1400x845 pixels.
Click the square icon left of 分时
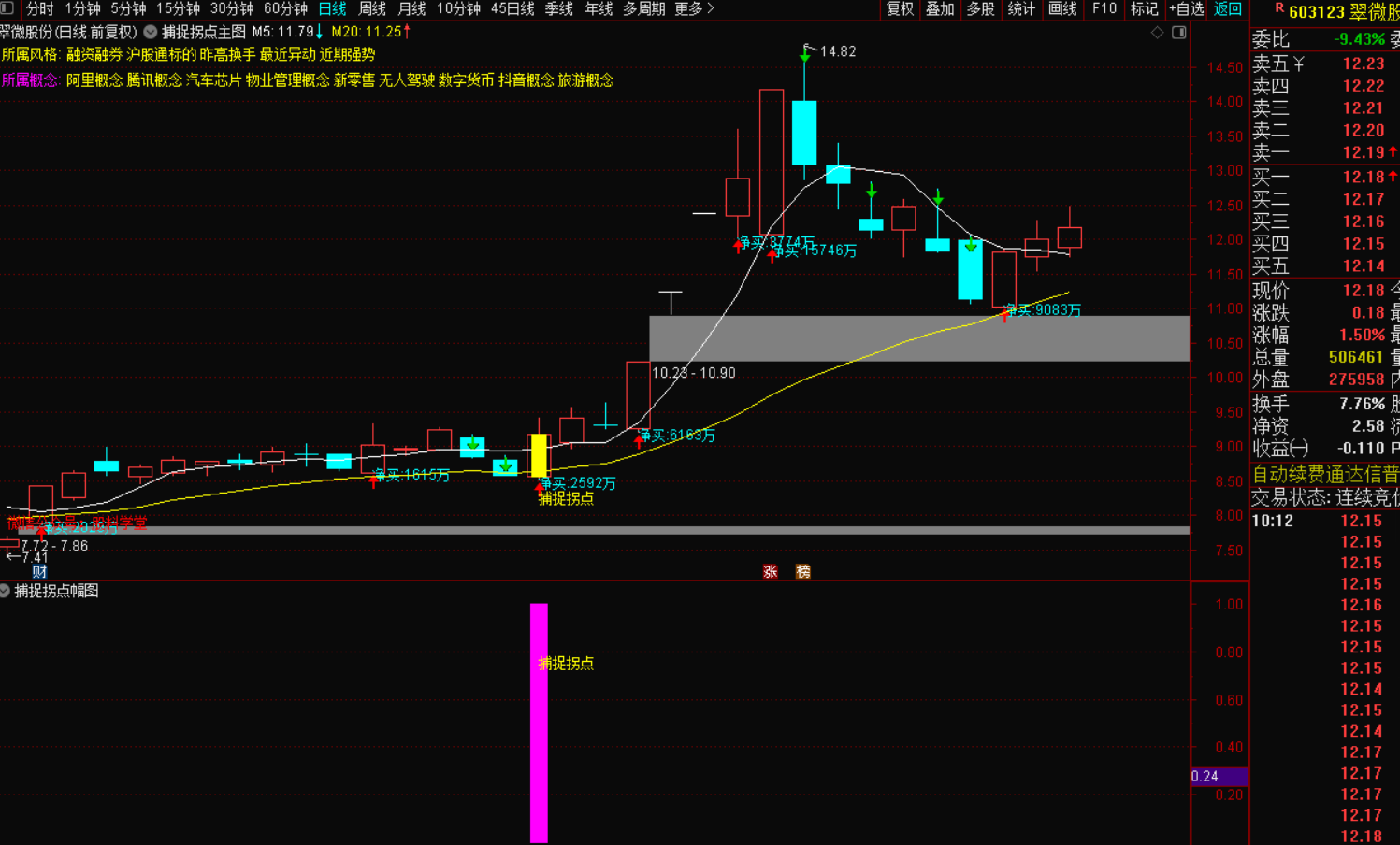tap(7, 8)
